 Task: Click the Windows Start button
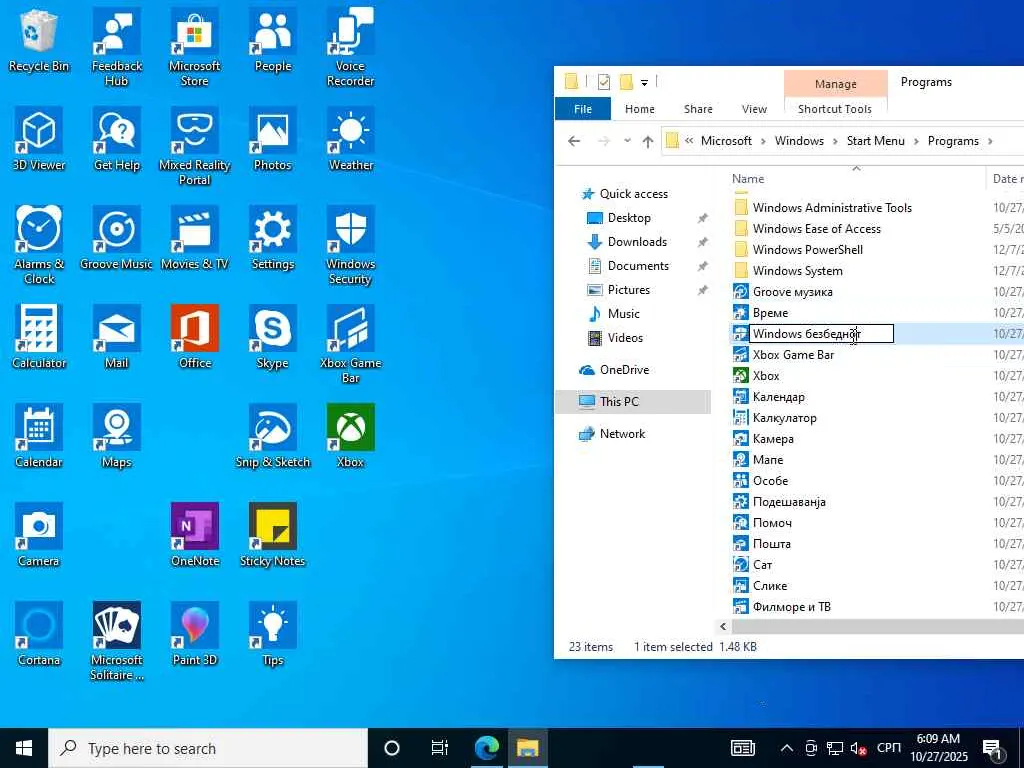tap(24, 748)
